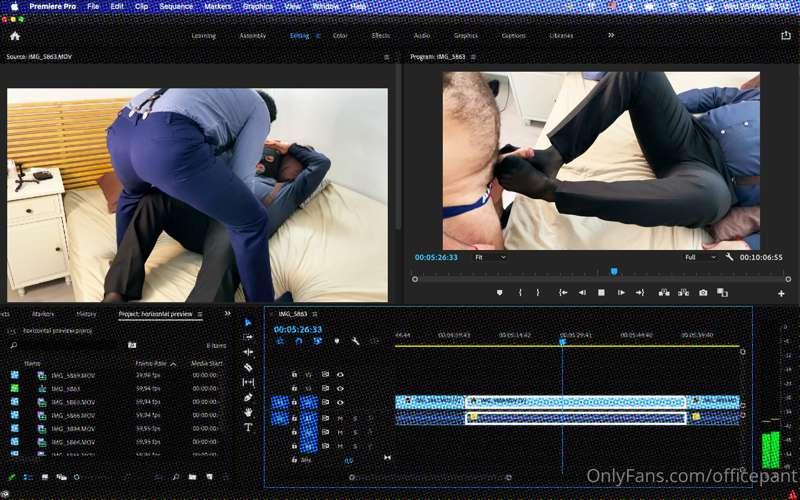Open the History panel tab
The height and width of the screenshot is (500, 800).
click(x=86, y=314)
